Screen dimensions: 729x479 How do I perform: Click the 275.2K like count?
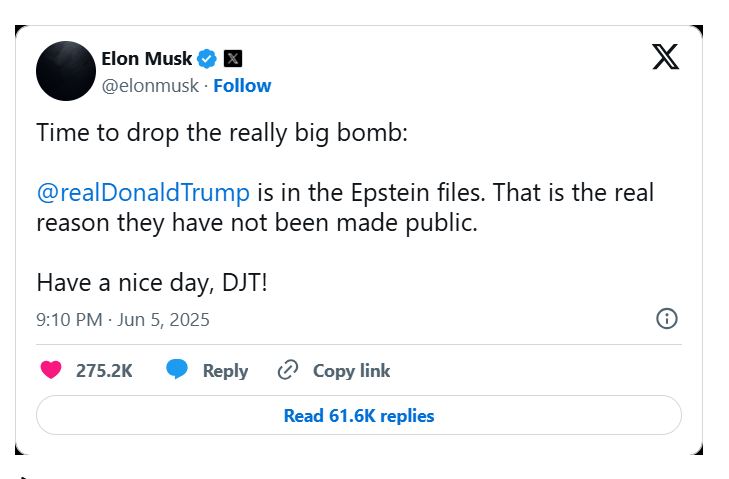[x=104, y=371]
